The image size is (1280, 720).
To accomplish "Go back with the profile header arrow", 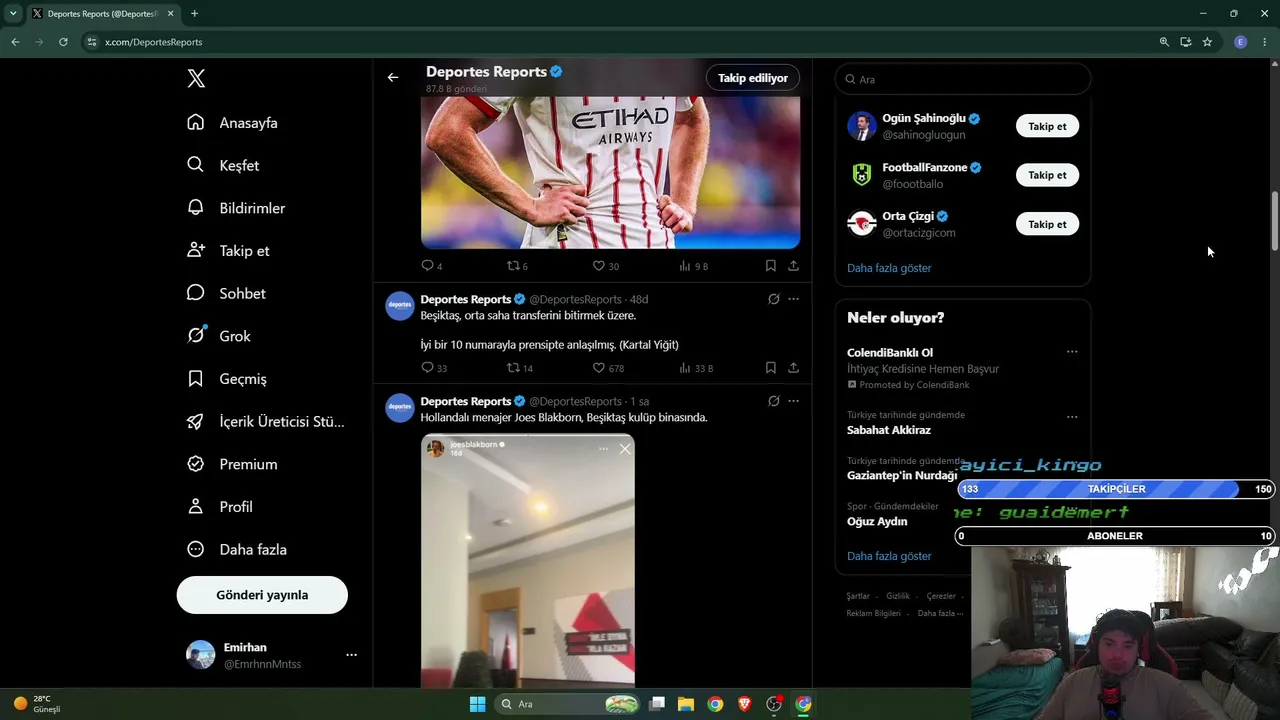I will pyautogui.click(x=393, y=77).
